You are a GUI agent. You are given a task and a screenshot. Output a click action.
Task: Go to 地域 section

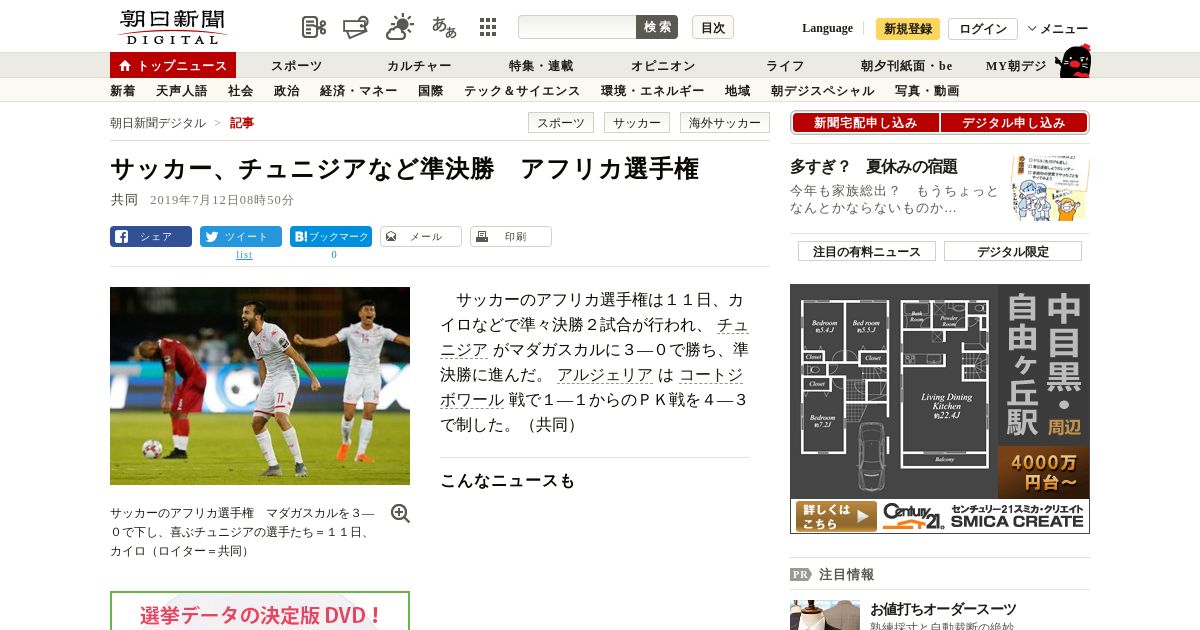pos(738,91)
